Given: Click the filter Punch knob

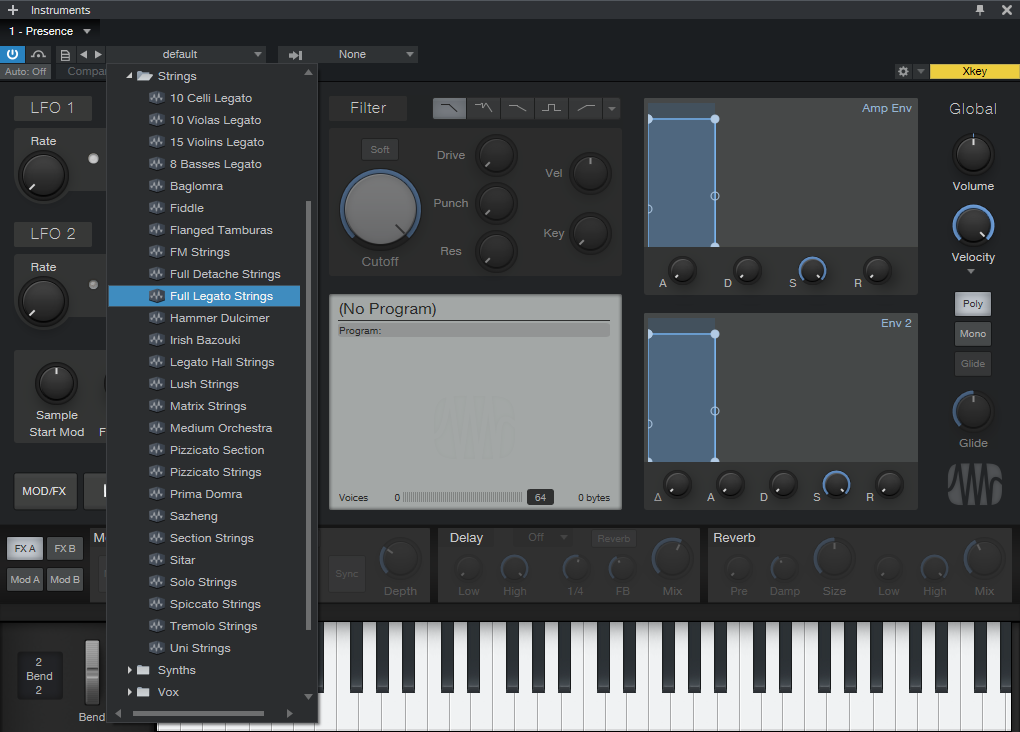Looking at the screenshot, I should [x=496, y=204].
